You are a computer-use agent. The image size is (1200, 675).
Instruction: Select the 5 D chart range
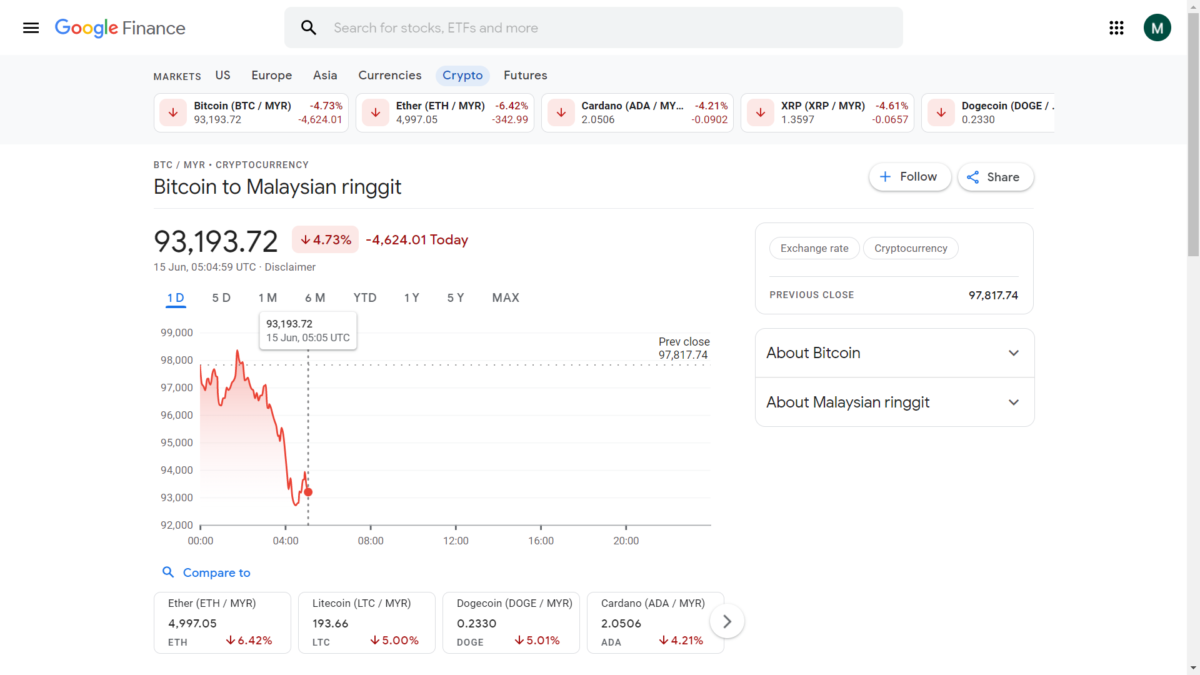click(x=221, y=298)
